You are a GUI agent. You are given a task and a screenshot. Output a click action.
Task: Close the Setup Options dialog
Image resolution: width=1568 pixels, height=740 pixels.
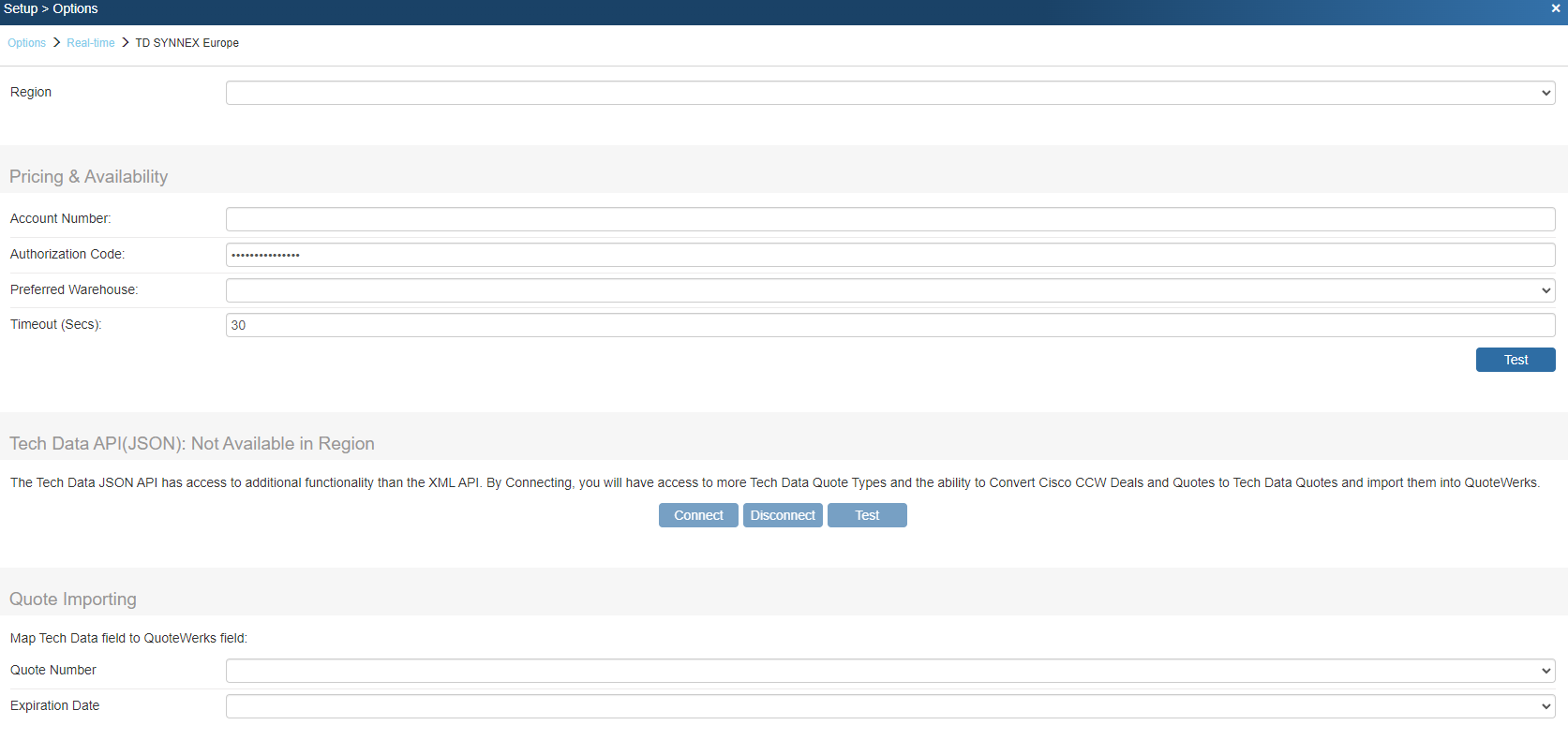coord(1556,8)
